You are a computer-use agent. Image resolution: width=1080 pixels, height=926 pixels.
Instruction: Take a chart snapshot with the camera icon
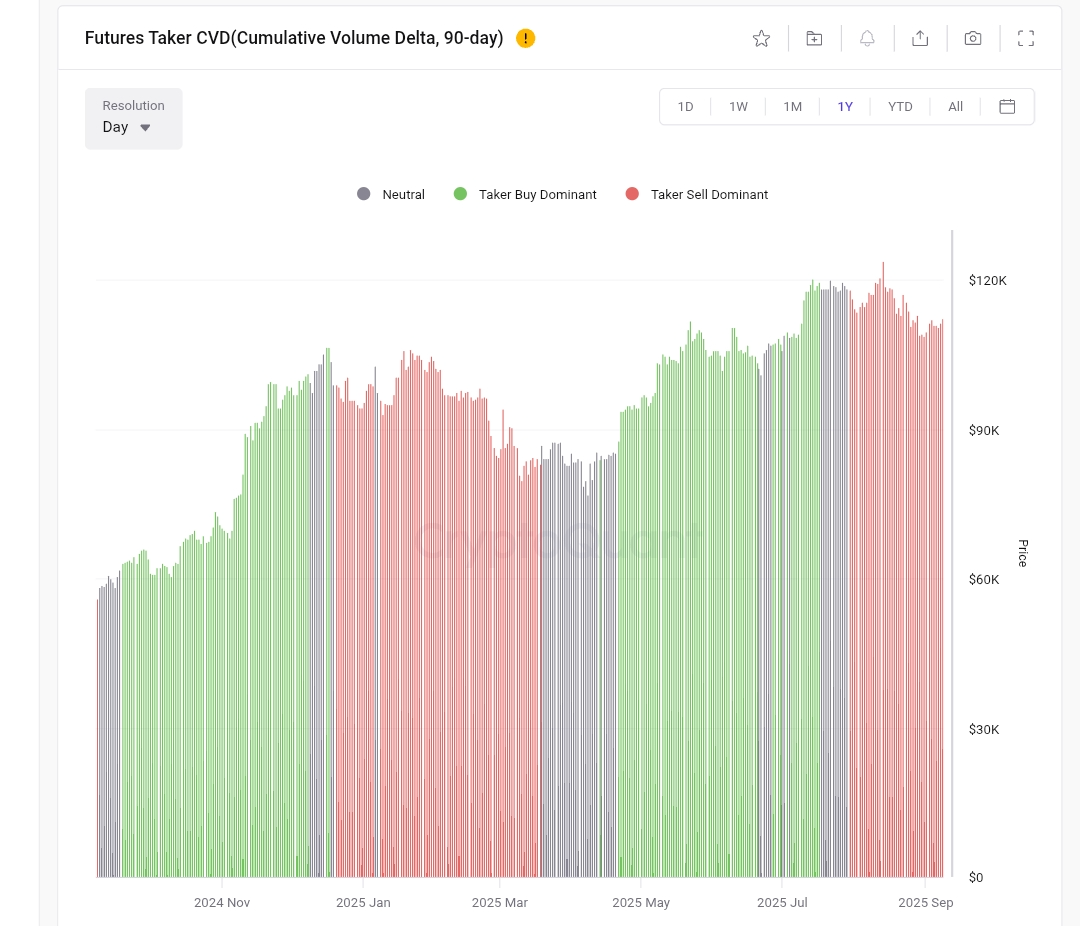coord(973,38)
